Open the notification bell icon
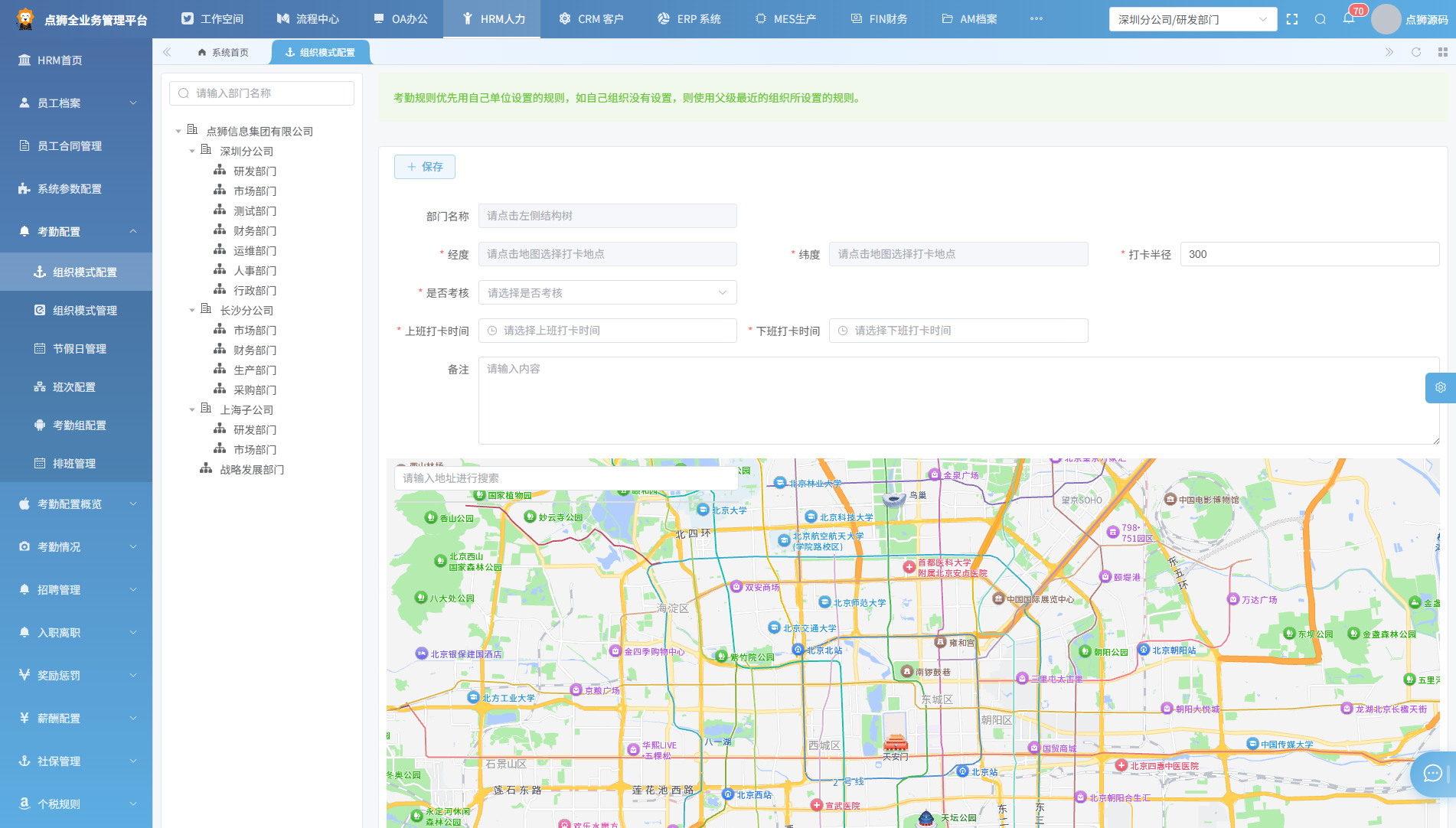This screenshot has width=1456, height=828. point(1349,19)
